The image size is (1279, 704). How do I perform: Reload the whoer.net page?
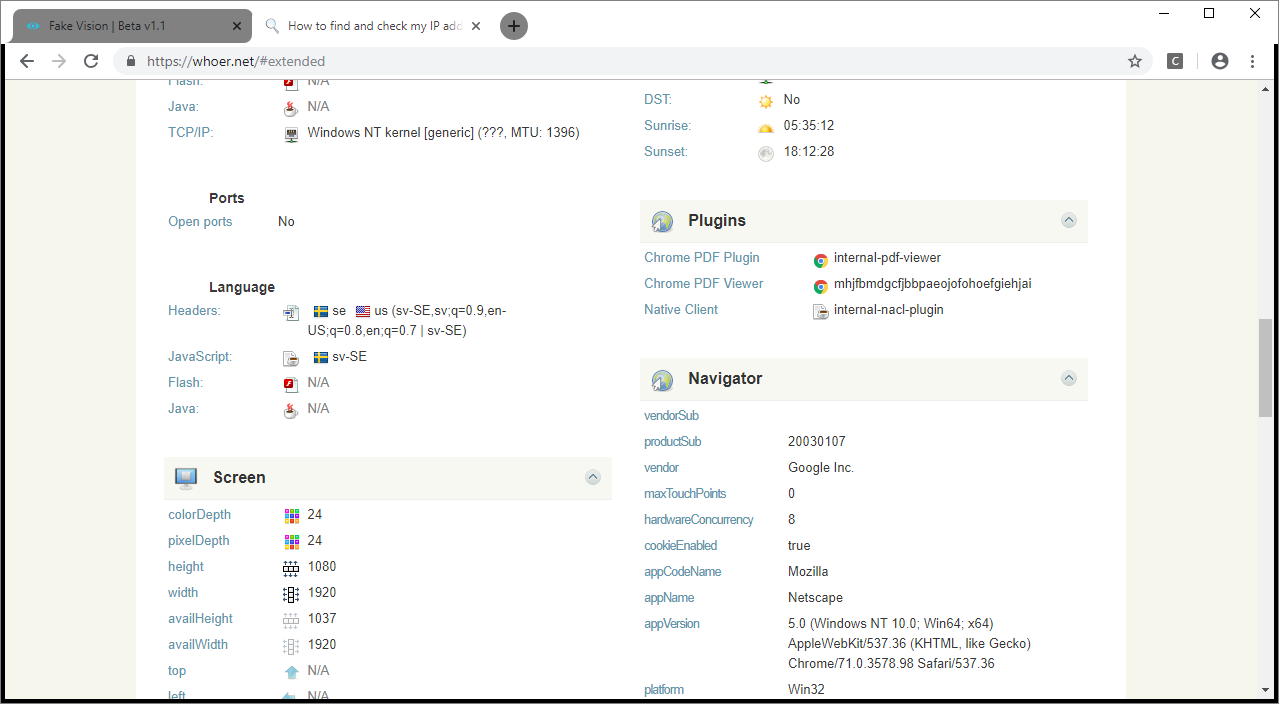[91, 61]
